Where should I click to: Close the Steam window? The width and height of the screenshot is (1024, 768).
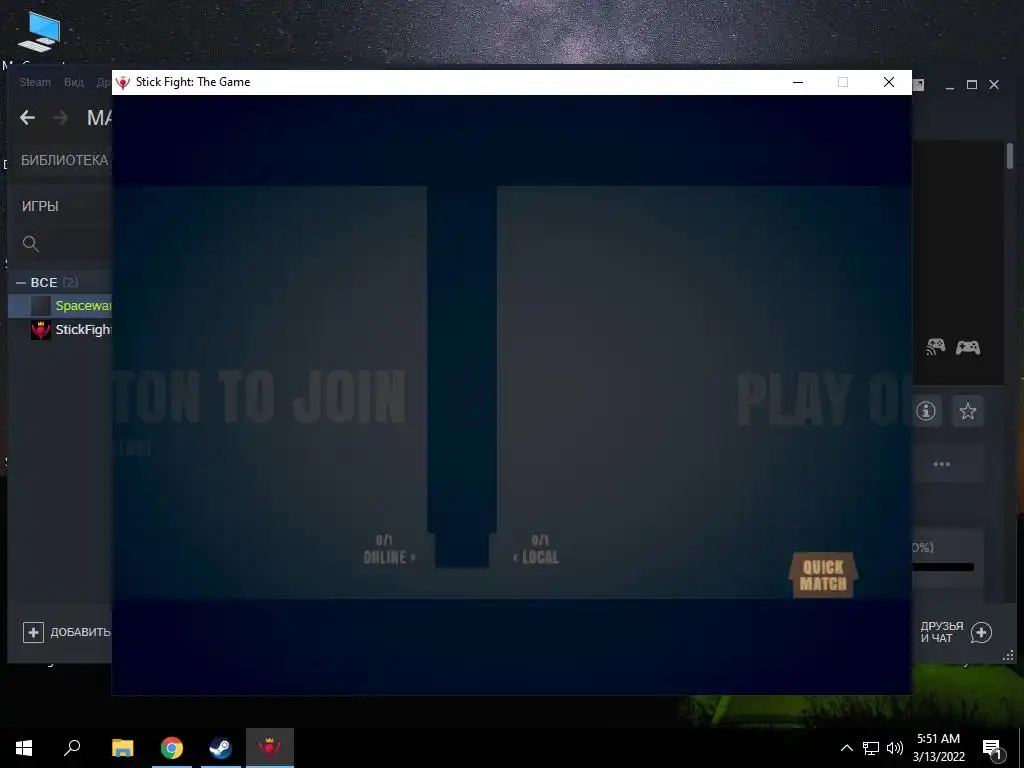pyautogui.click(x=994, y=85)
